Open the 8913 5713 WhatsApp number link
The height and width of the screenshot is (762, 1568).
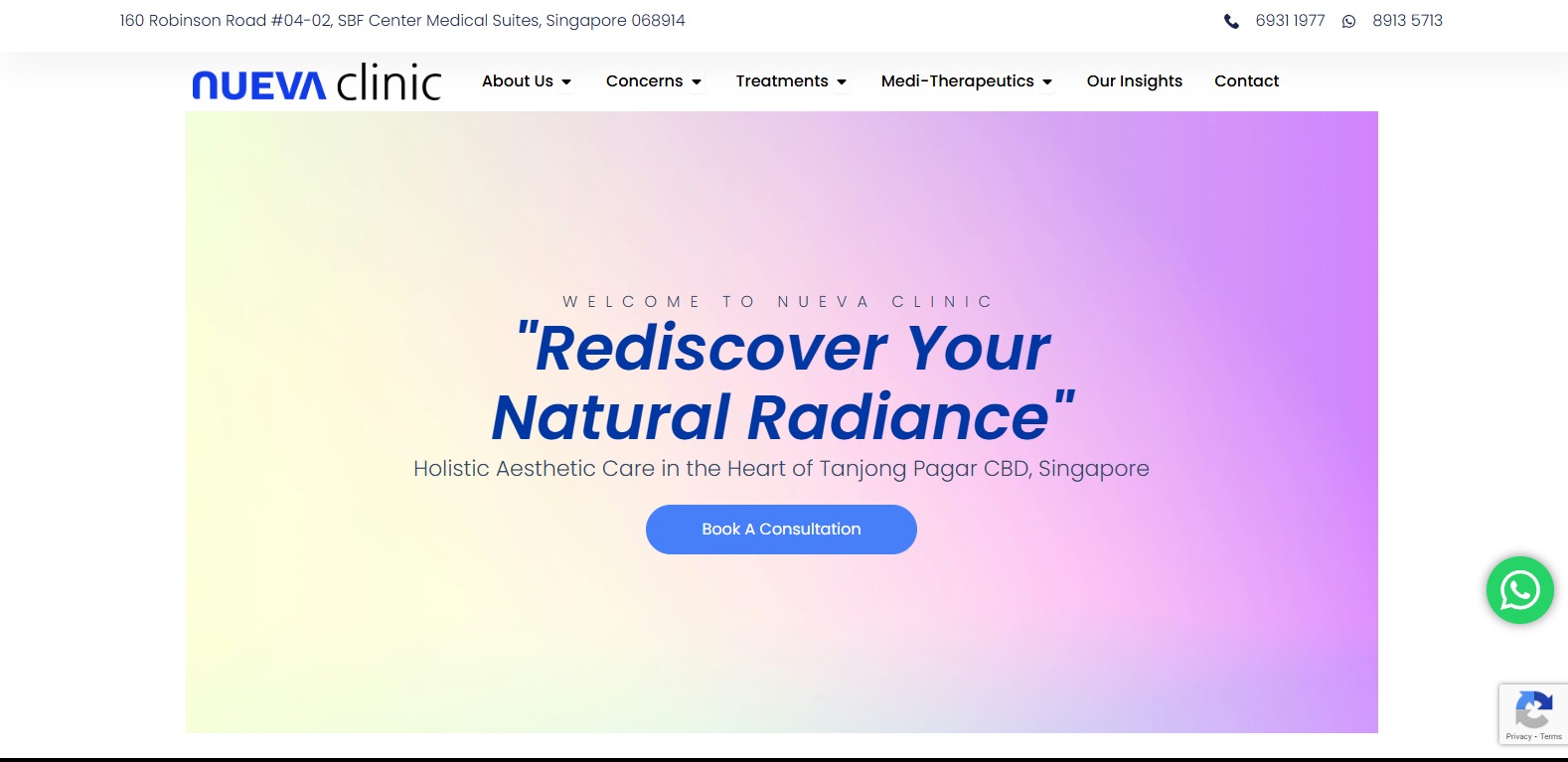click(x=1407, y=21)
